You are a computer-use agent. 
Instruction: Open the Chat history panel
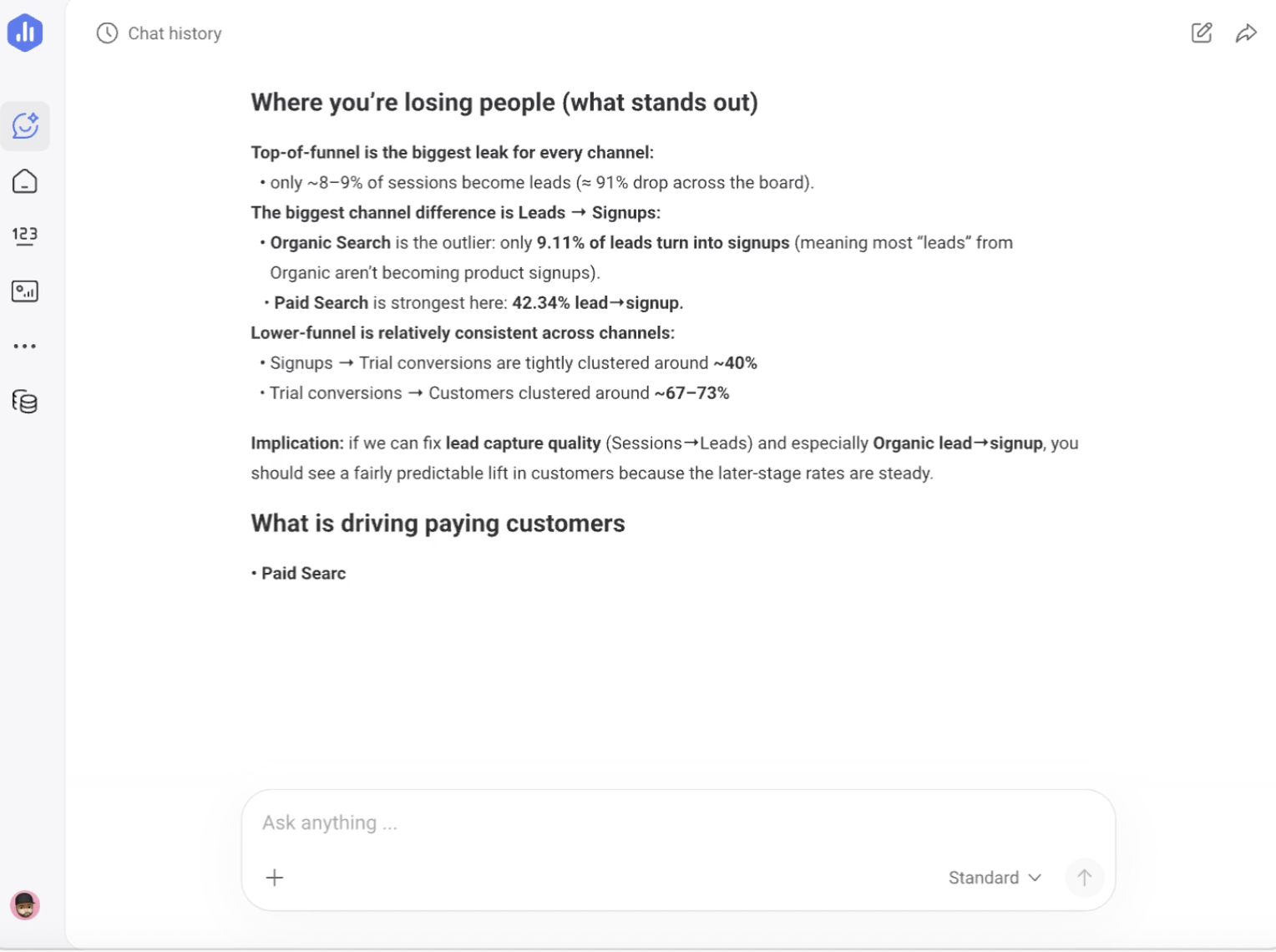pyautogui.click(x=159, y=33)
